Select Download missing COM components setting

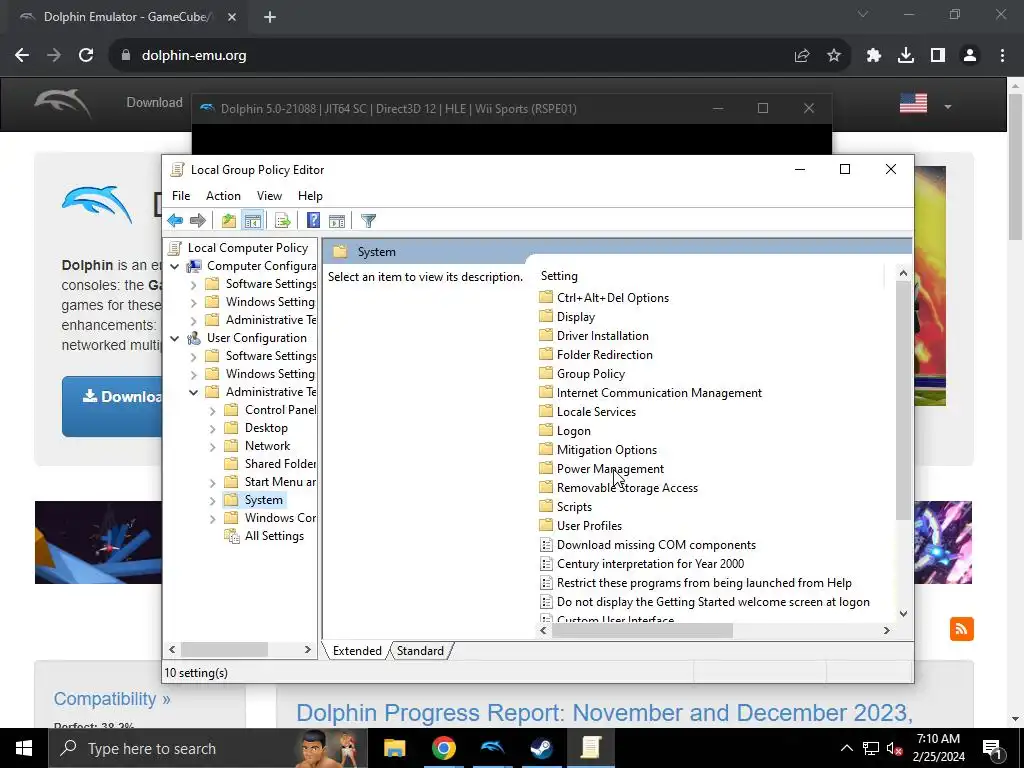656,545
